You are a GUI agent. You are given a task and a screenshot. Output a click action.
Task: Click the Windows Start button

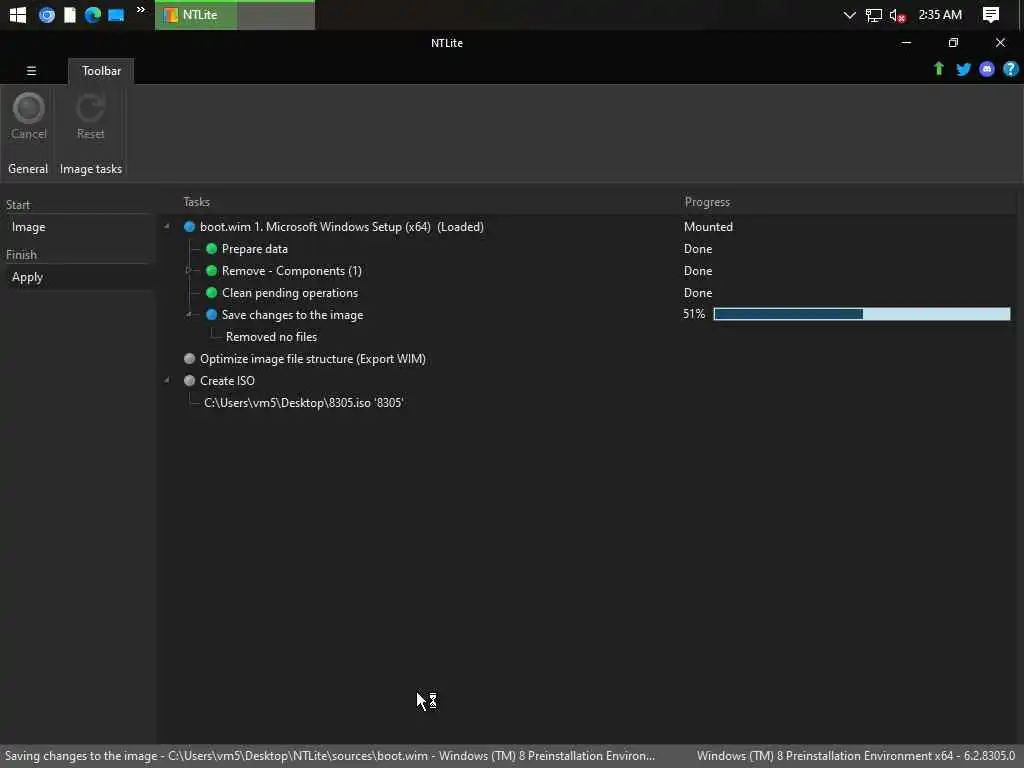pos(18,14)
